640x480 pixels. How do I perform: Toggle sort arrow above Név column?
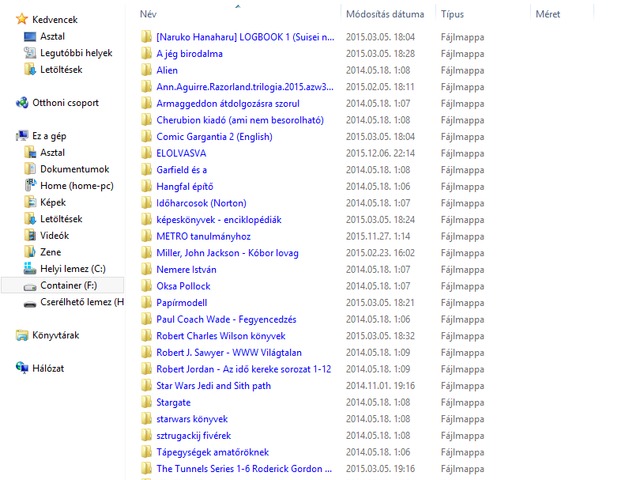[x=238, y=6]
